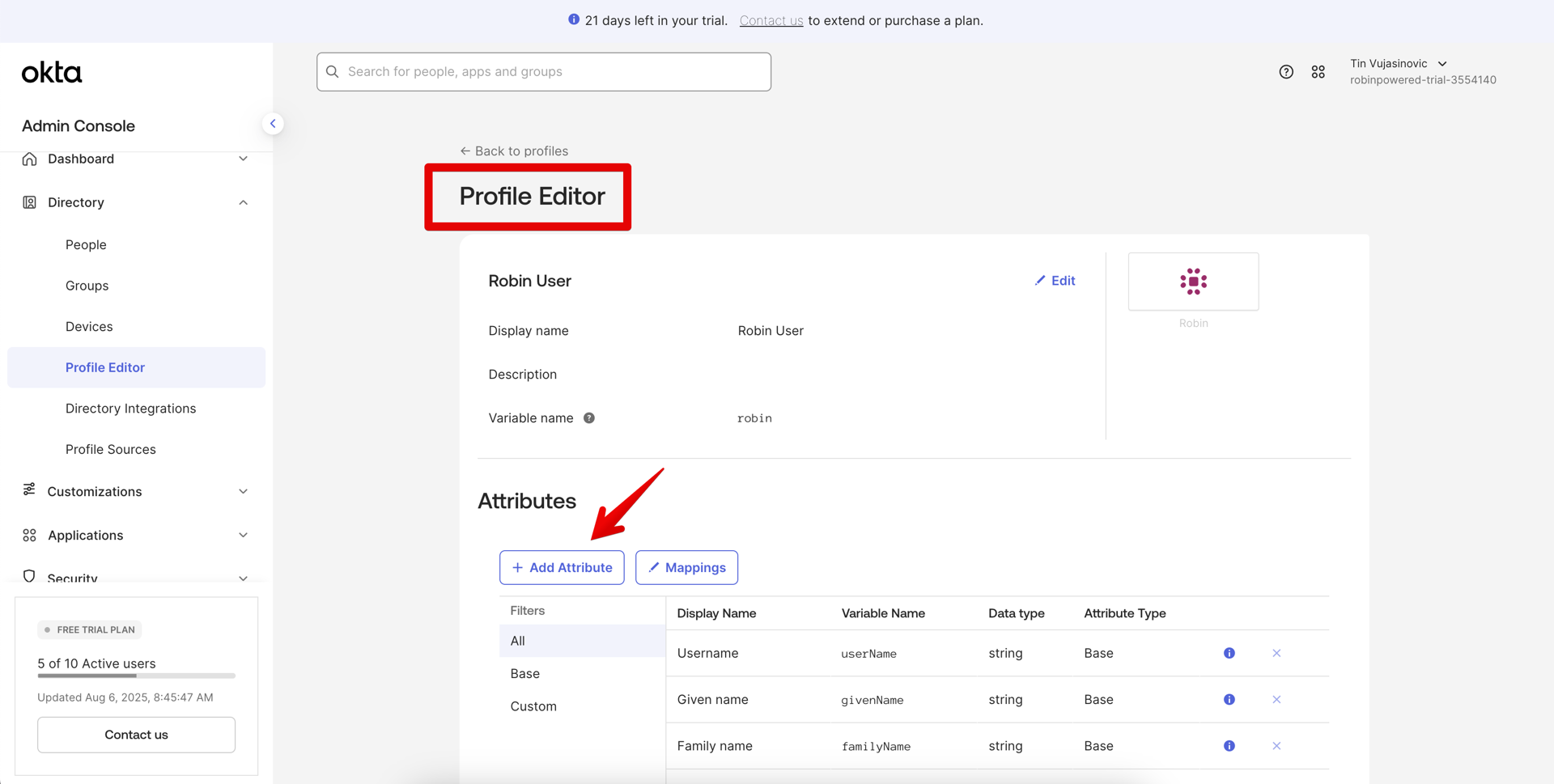This screenshot has height=784, width=1554.
Task: Click the Attribute Type column header
Action: click(1125, 613)
